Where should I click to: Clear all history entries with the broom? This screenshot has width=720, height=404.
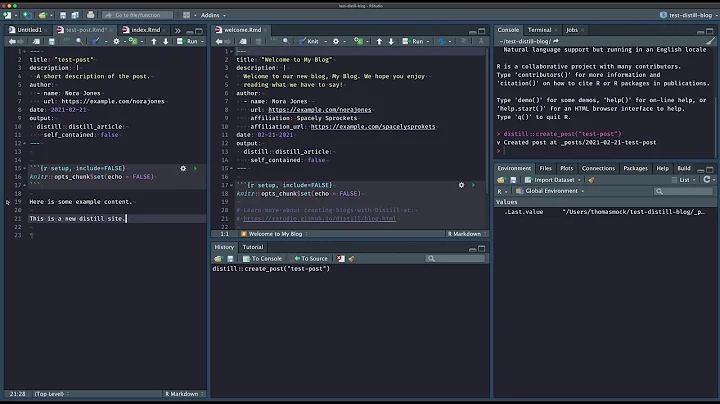tap(352, 259)
